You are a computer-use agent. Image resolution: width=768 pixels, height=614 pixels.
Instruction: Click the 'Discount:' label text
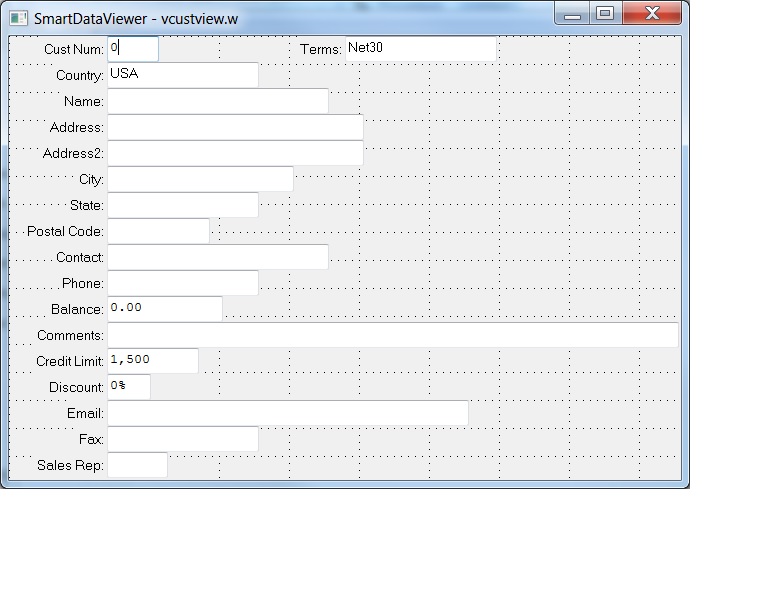coord(76,387)
